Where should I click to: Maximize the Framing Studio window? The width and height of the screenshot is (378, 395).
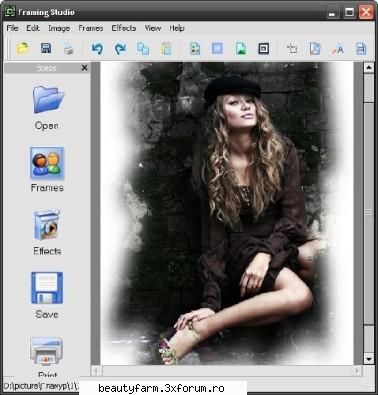349,13
